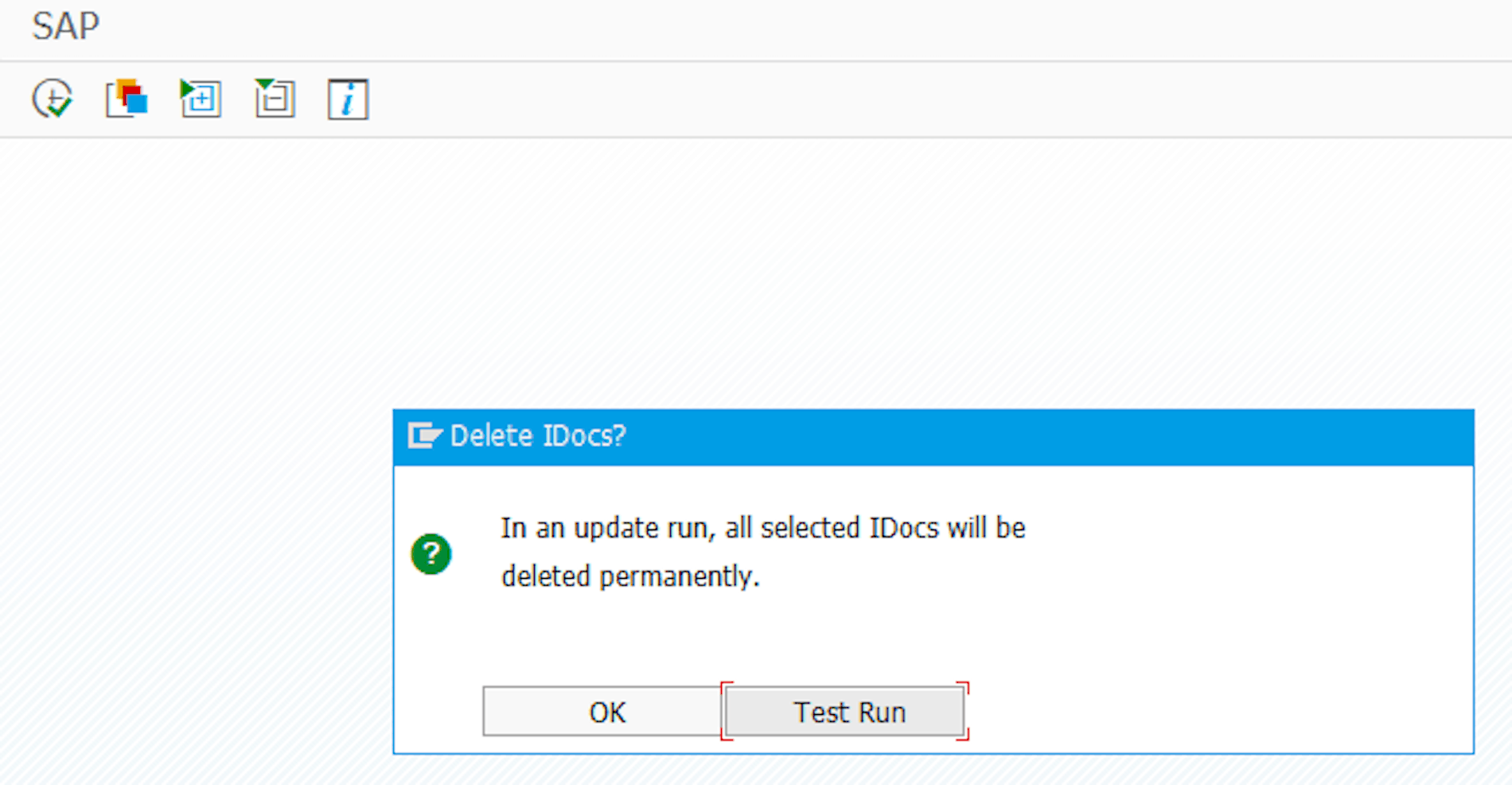This screenshot has height=785, width=1512.
Task: Open the blue information icon
Action: 348,100
